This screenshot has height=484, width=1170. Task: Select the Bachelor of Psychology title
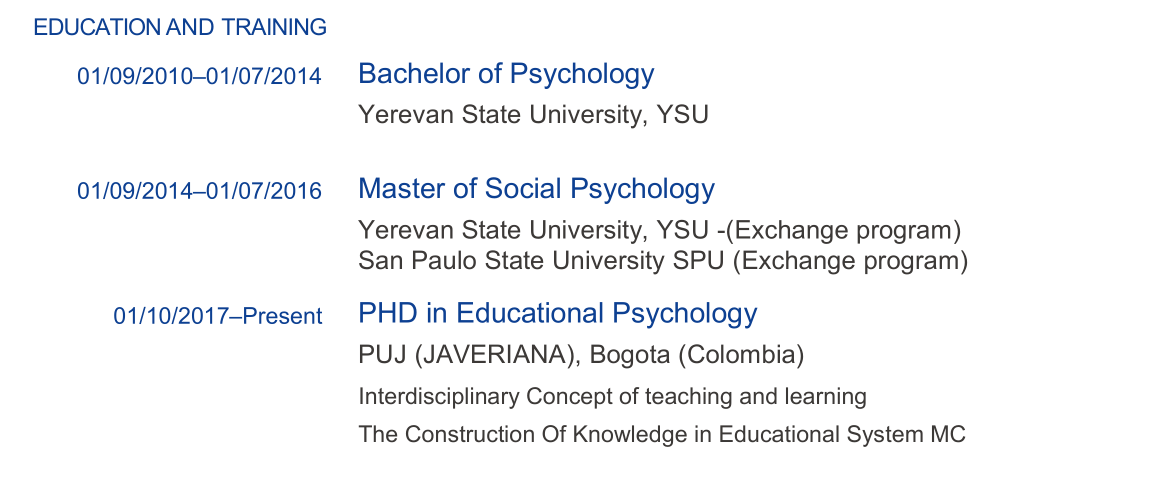(506, 74)
